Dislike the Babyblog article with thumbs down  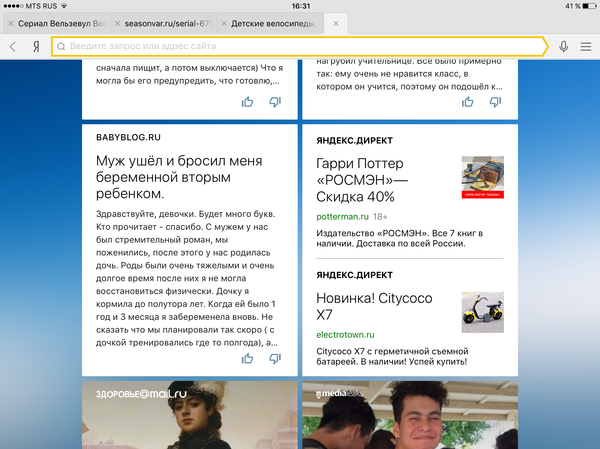pos(275,357)
